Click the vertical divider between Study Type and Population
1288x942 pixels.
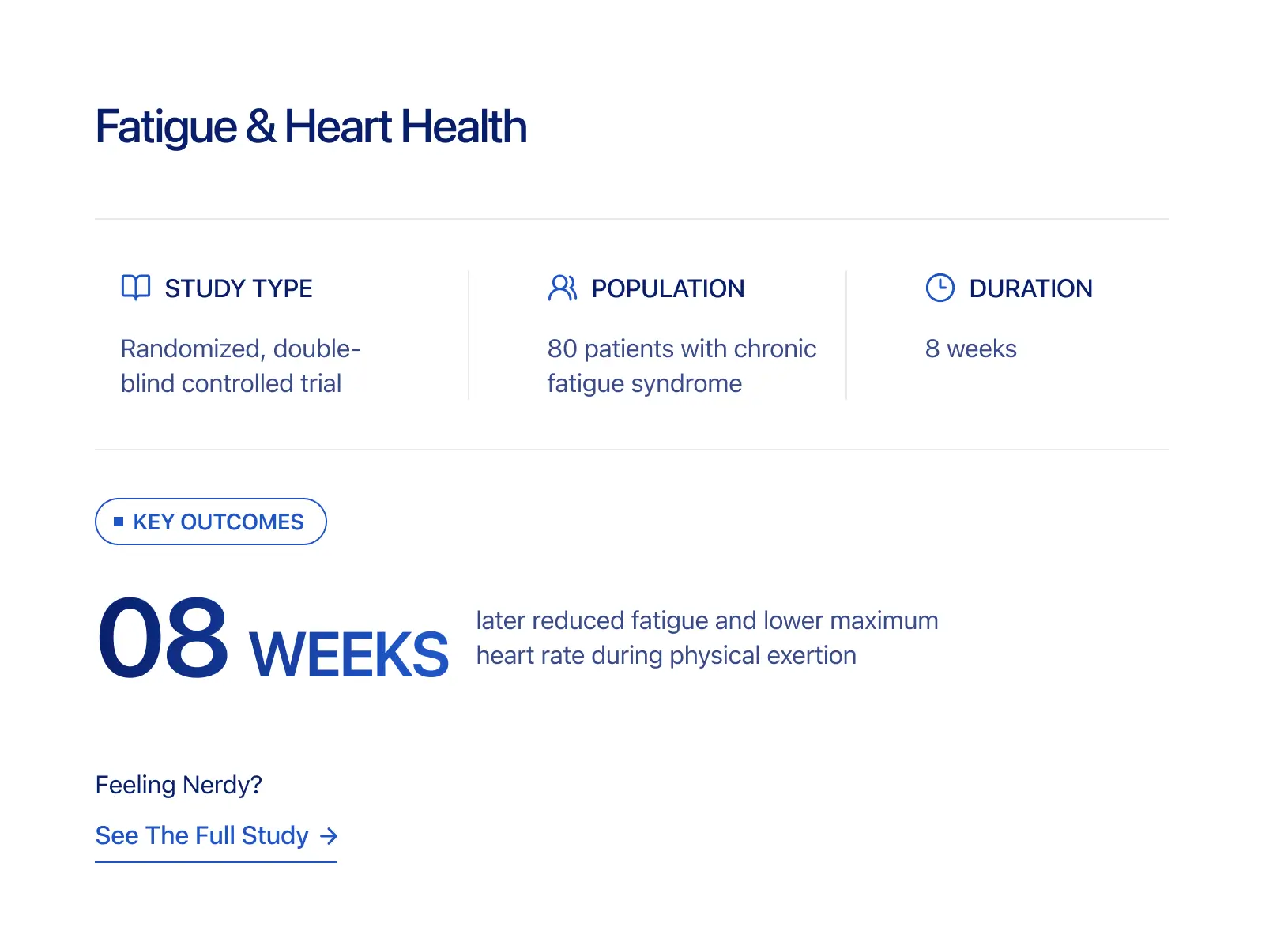pos(469,335)
